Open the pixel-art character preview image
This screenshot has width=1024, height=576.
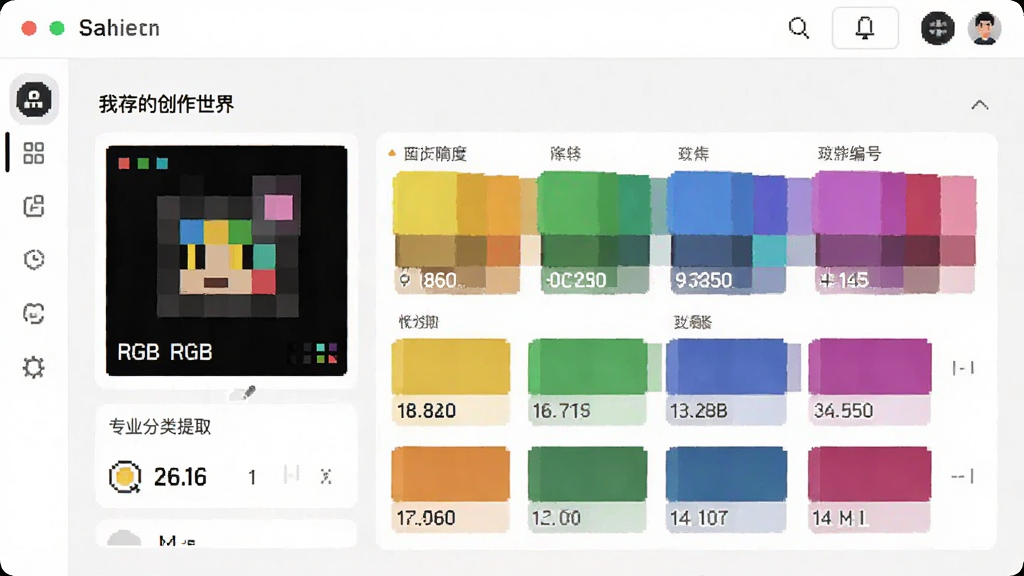(x=227, y=261)
